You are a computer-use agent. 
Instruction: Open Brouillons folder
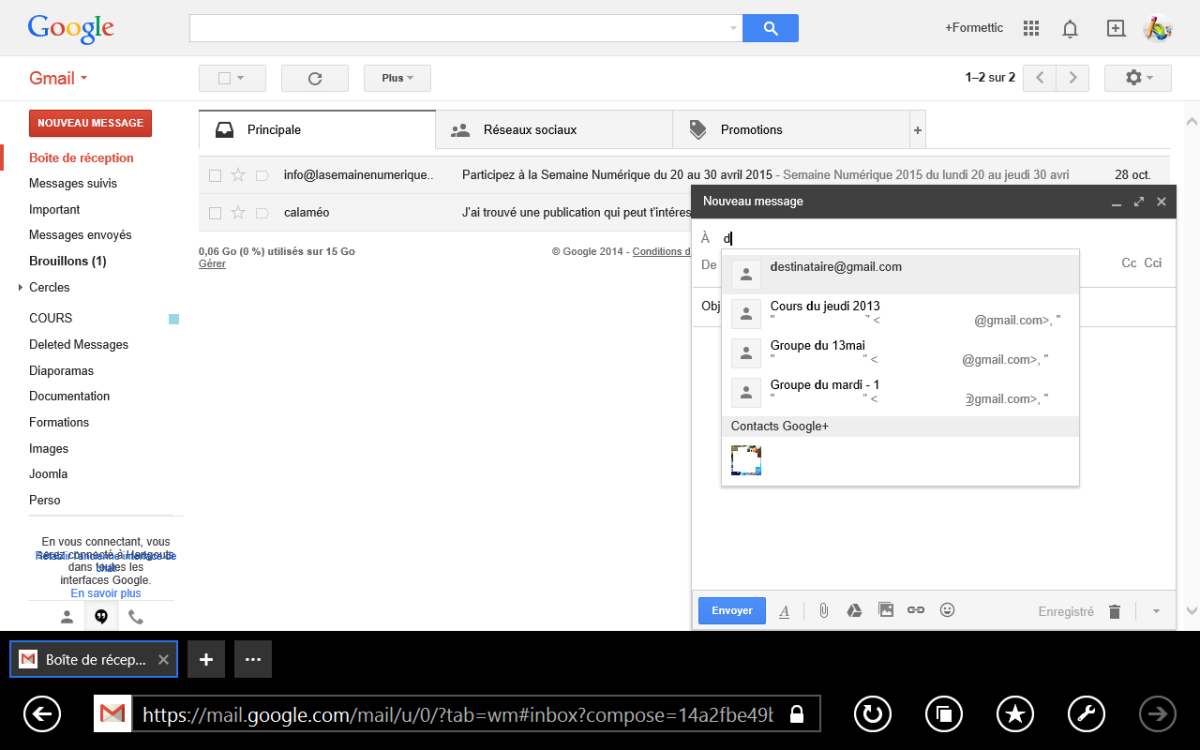pos(67,261)
